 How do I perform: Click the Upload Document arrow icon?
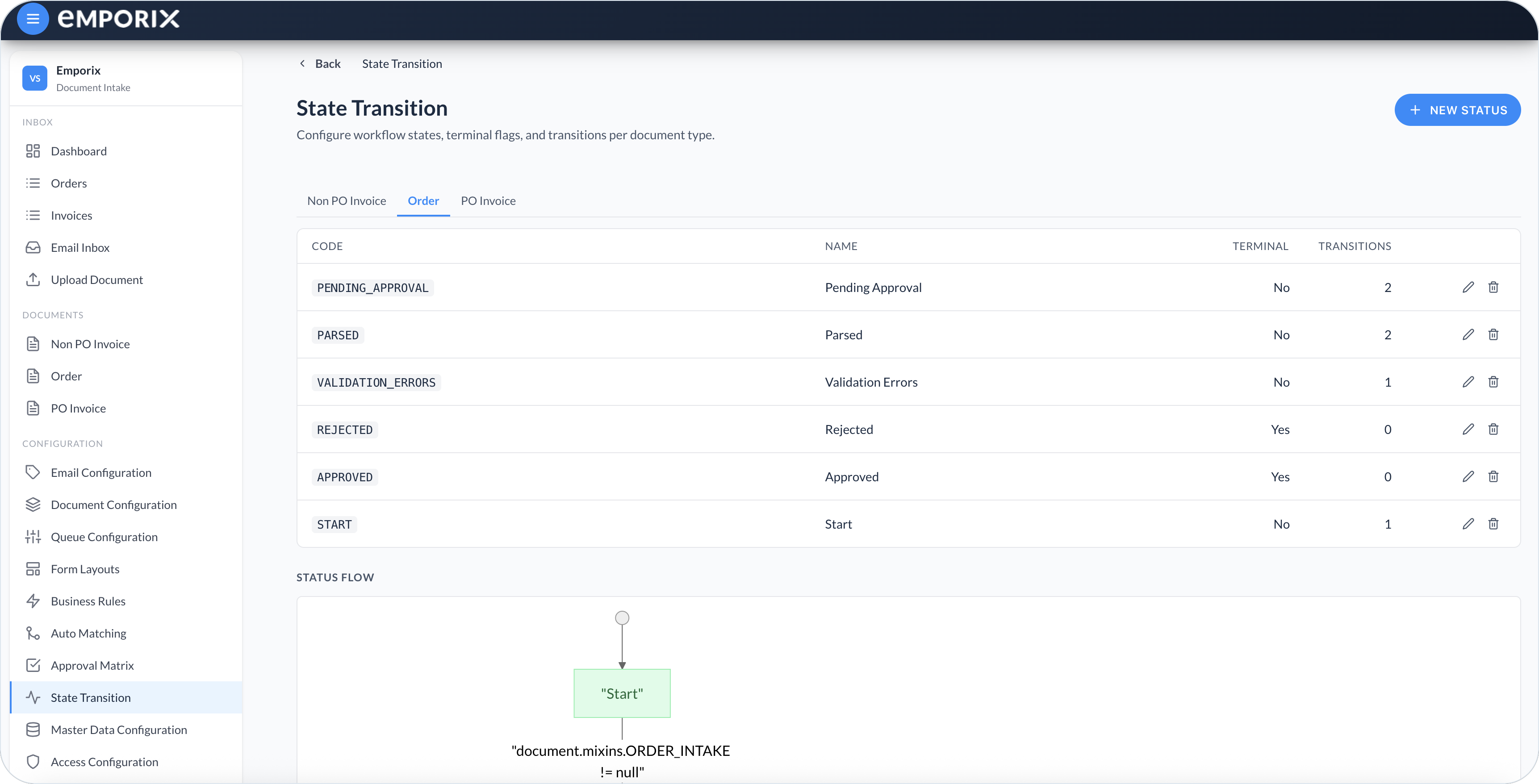pos(33,279)
